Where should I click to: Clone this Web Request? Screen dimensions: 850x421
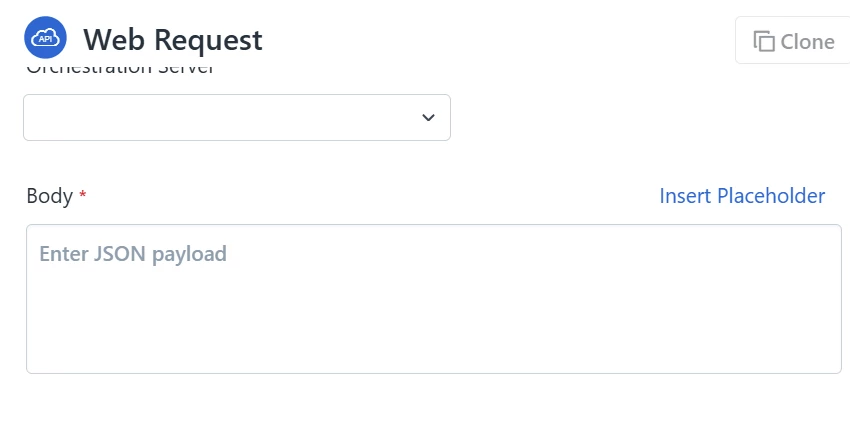coord(794,41)
